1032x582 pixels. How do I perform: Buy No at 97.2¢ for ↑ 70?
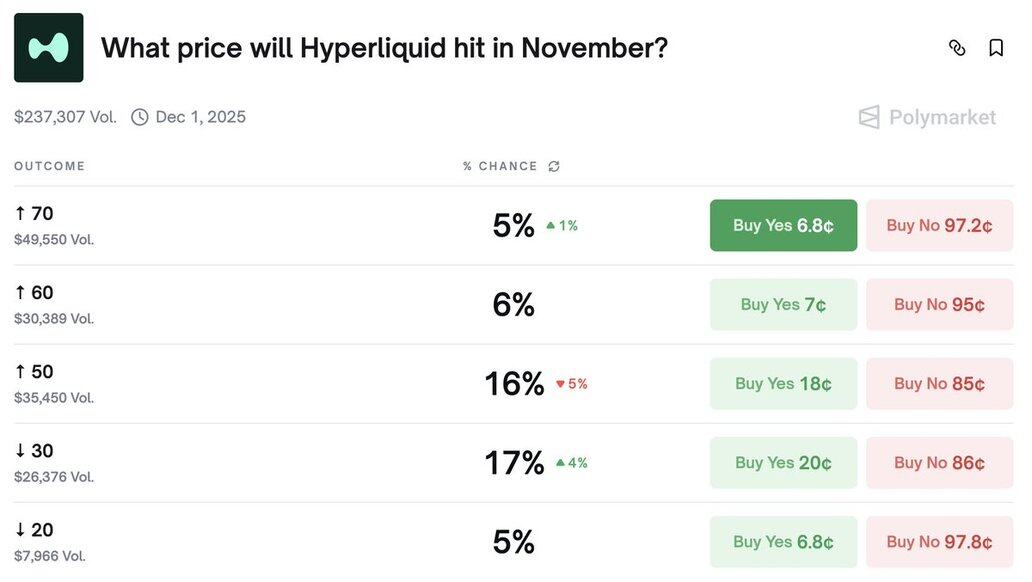[939, 226]
